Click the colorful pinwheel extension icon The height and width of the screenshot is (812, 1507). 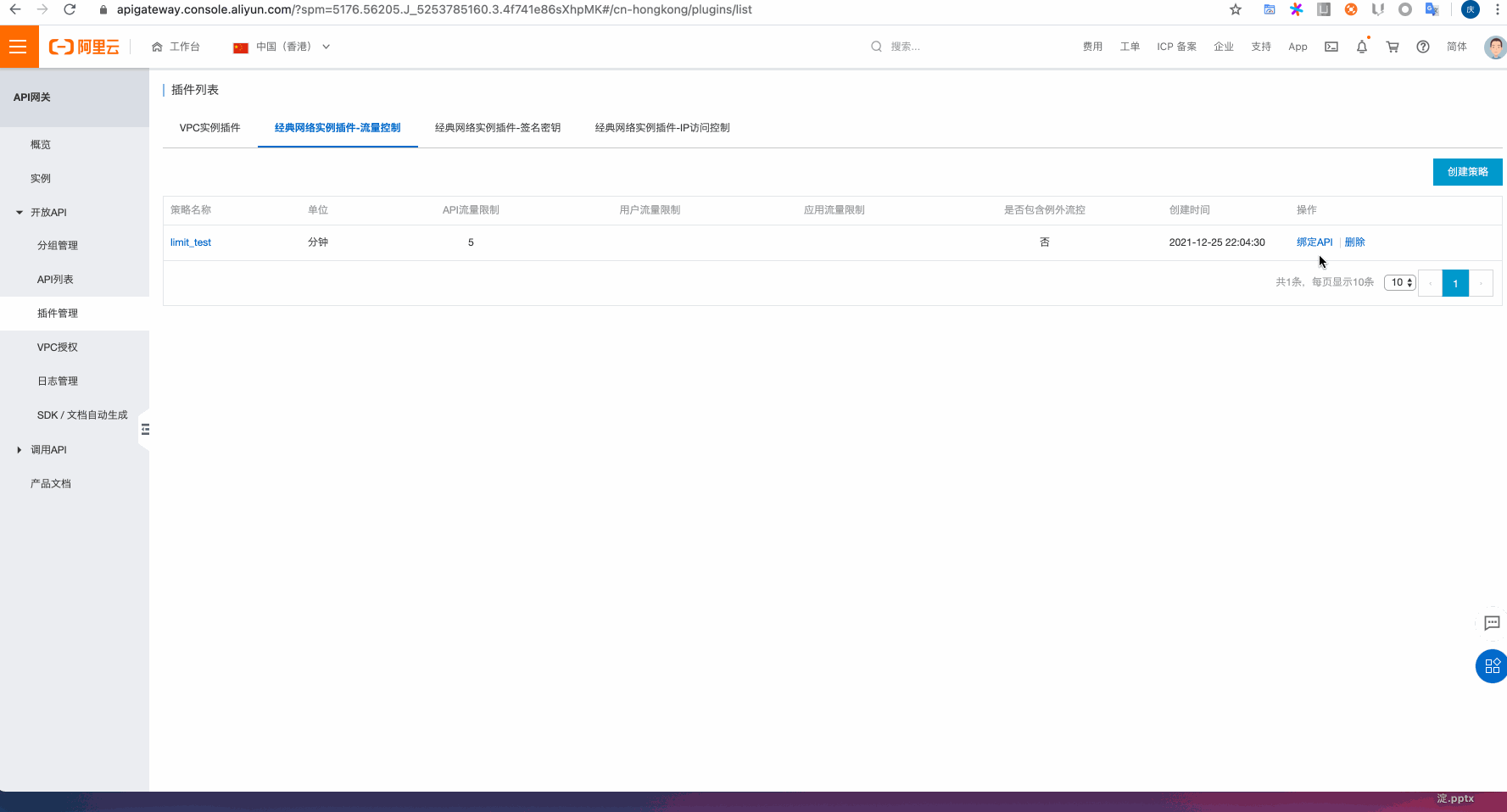pos(1297,9)
